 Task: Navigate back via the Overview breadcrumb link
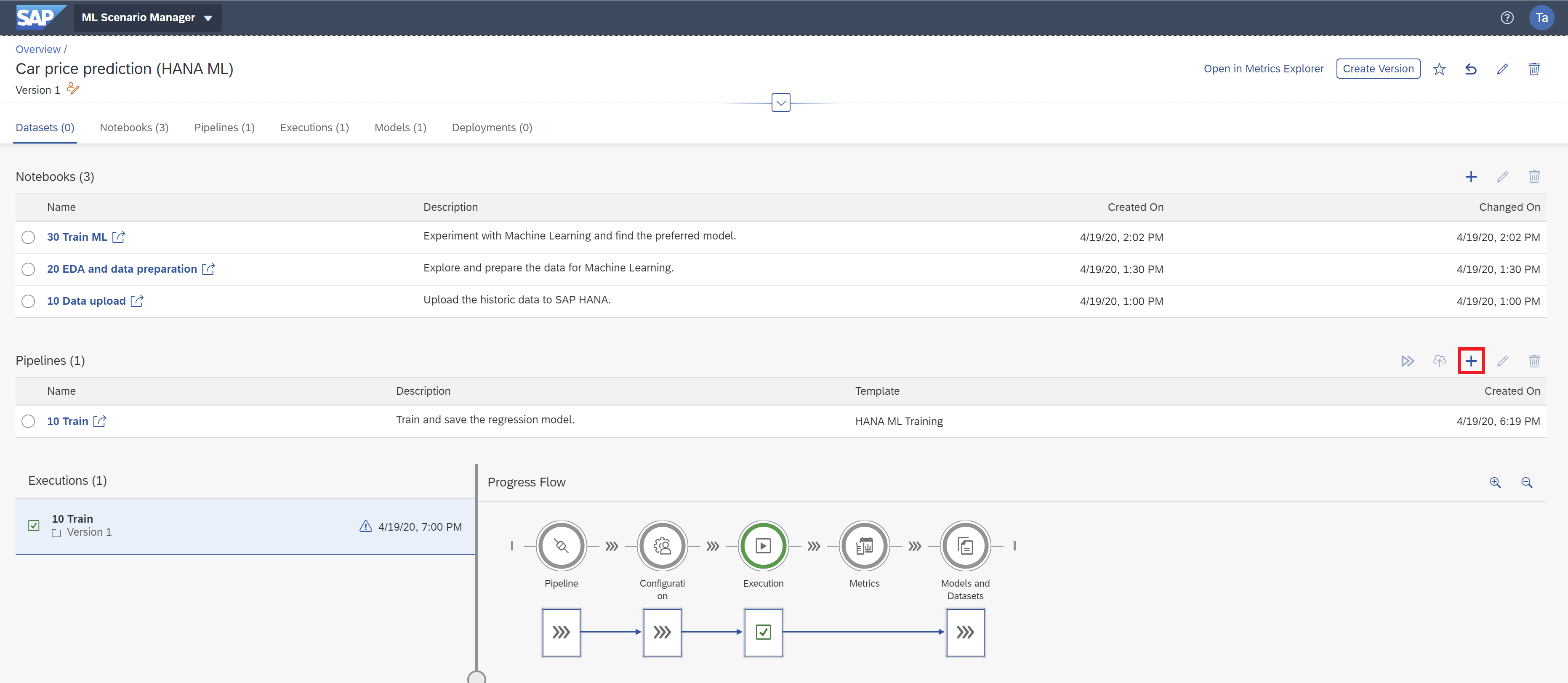pos(38,49)
